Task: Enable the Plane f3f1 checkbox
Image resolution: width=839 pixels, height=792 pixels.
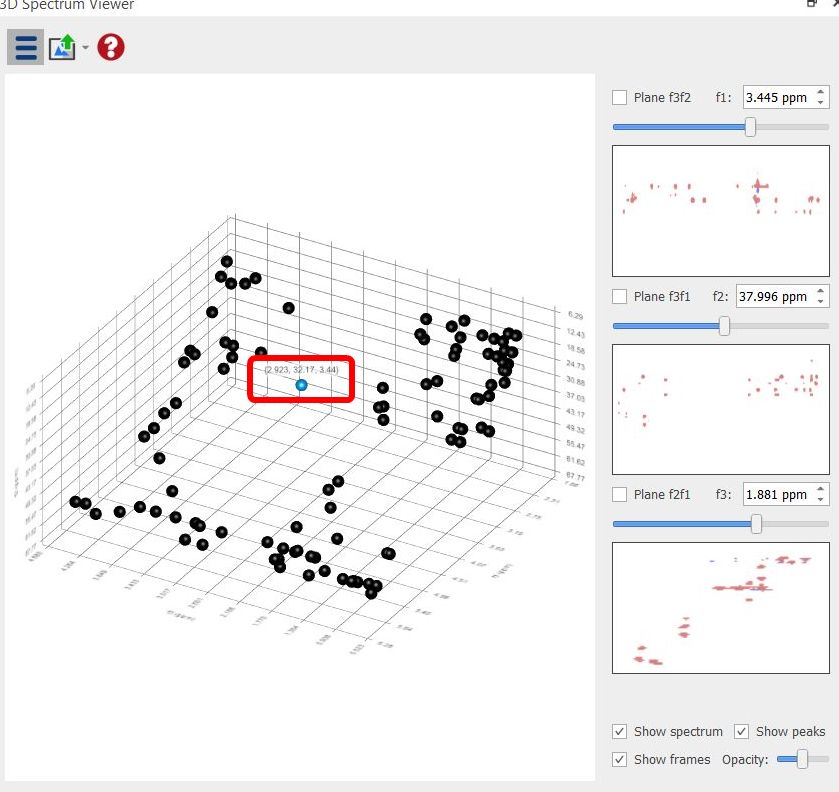Action: click(x=620, y=296)
